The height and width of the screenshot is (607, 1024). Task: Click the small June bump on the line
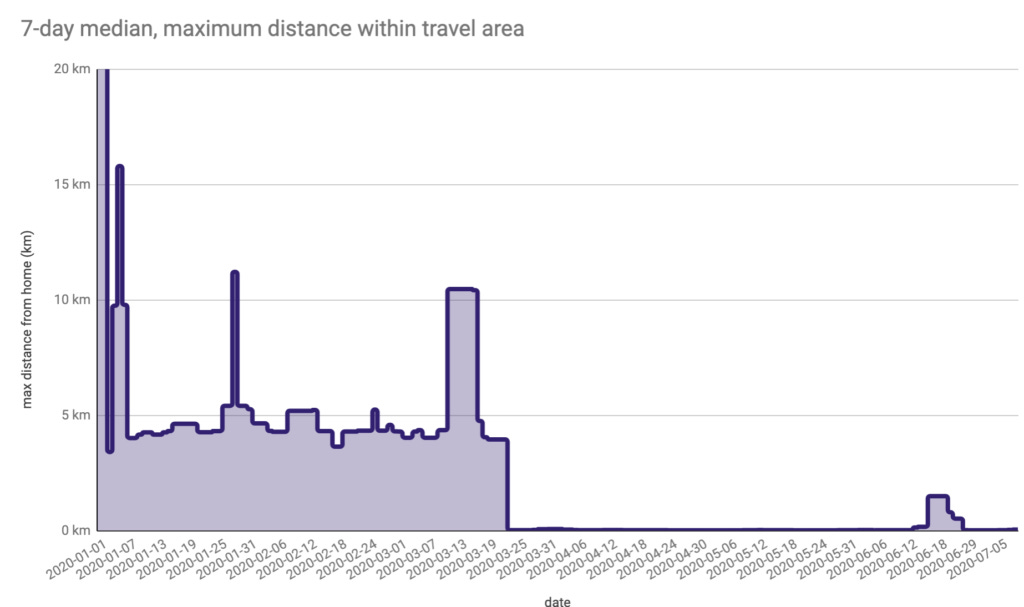tap(937, 497)
